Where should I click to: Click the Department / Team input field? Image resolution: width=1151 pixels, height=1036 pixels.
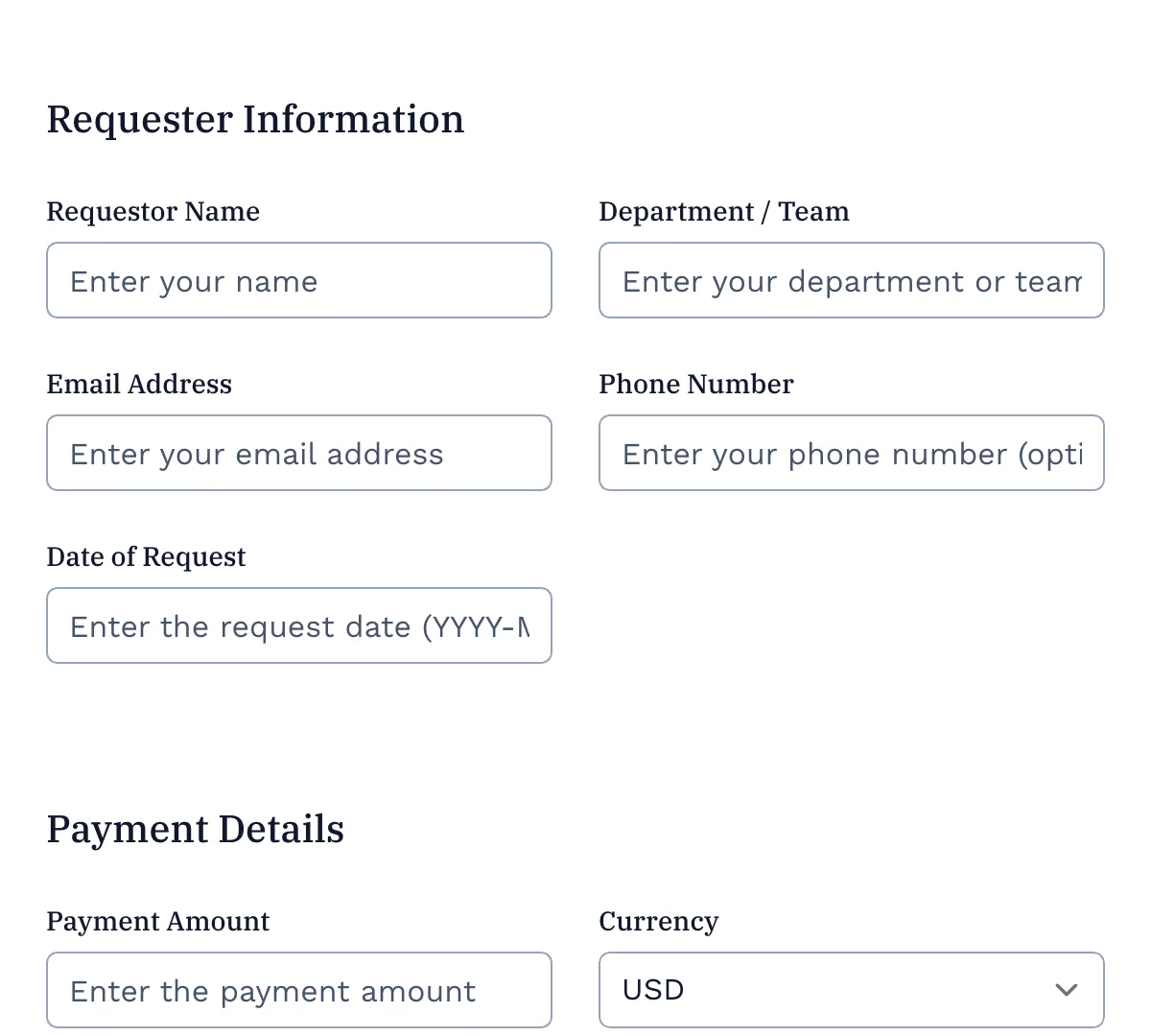click(x=852, y=280)
